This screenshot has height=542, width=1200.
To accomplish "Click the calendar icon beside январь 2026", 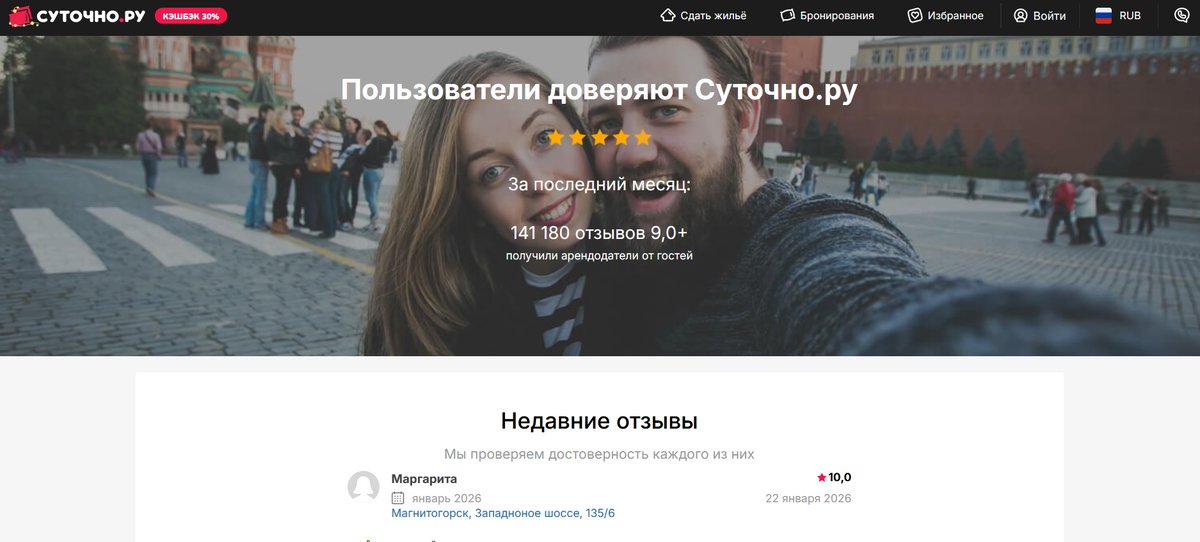I will (x=397, y=498).
